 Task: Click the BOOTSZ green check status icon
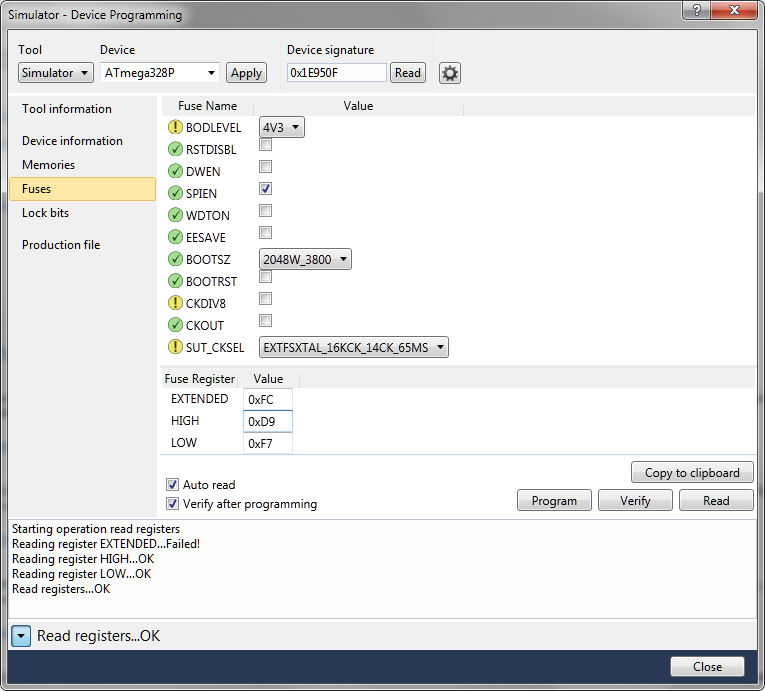pyautogui.click(x=175, y=259)
